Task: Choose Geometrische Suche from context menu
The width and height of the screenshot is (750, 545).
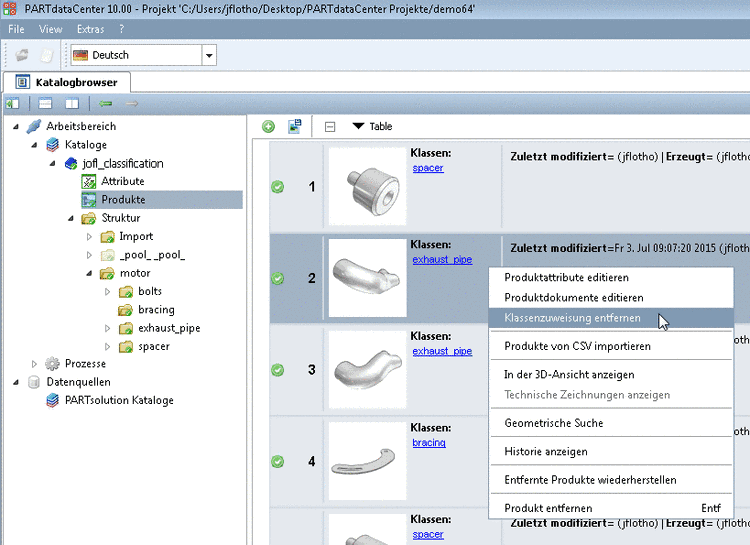Action: [x=611, y=423]
